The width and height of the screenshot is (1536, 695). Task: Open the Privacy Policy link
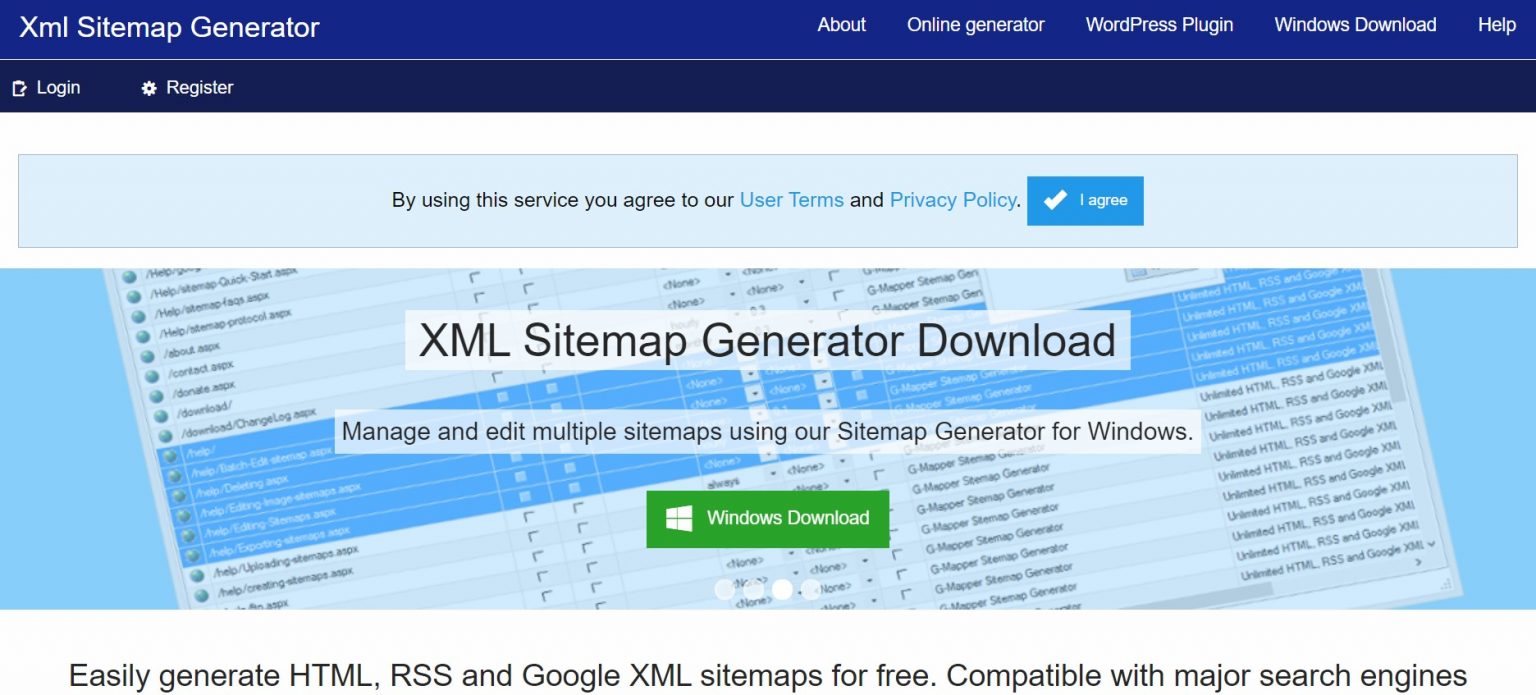click(x=952, y=200)
